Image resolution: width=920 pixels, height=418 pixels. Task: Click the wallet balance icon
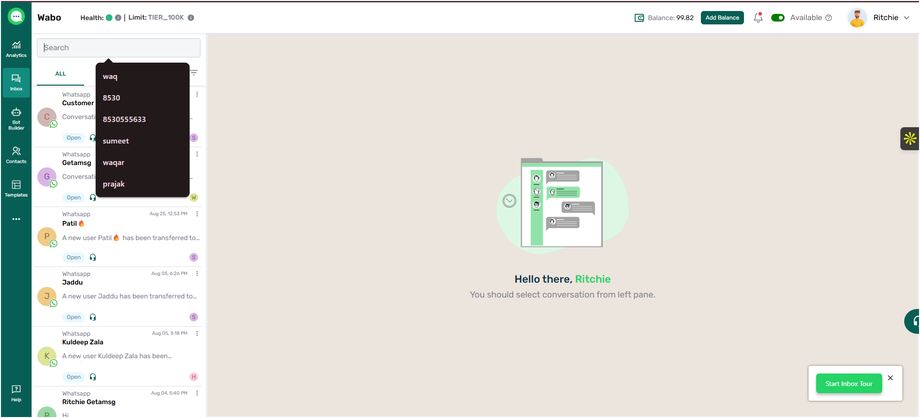point(640,18)
